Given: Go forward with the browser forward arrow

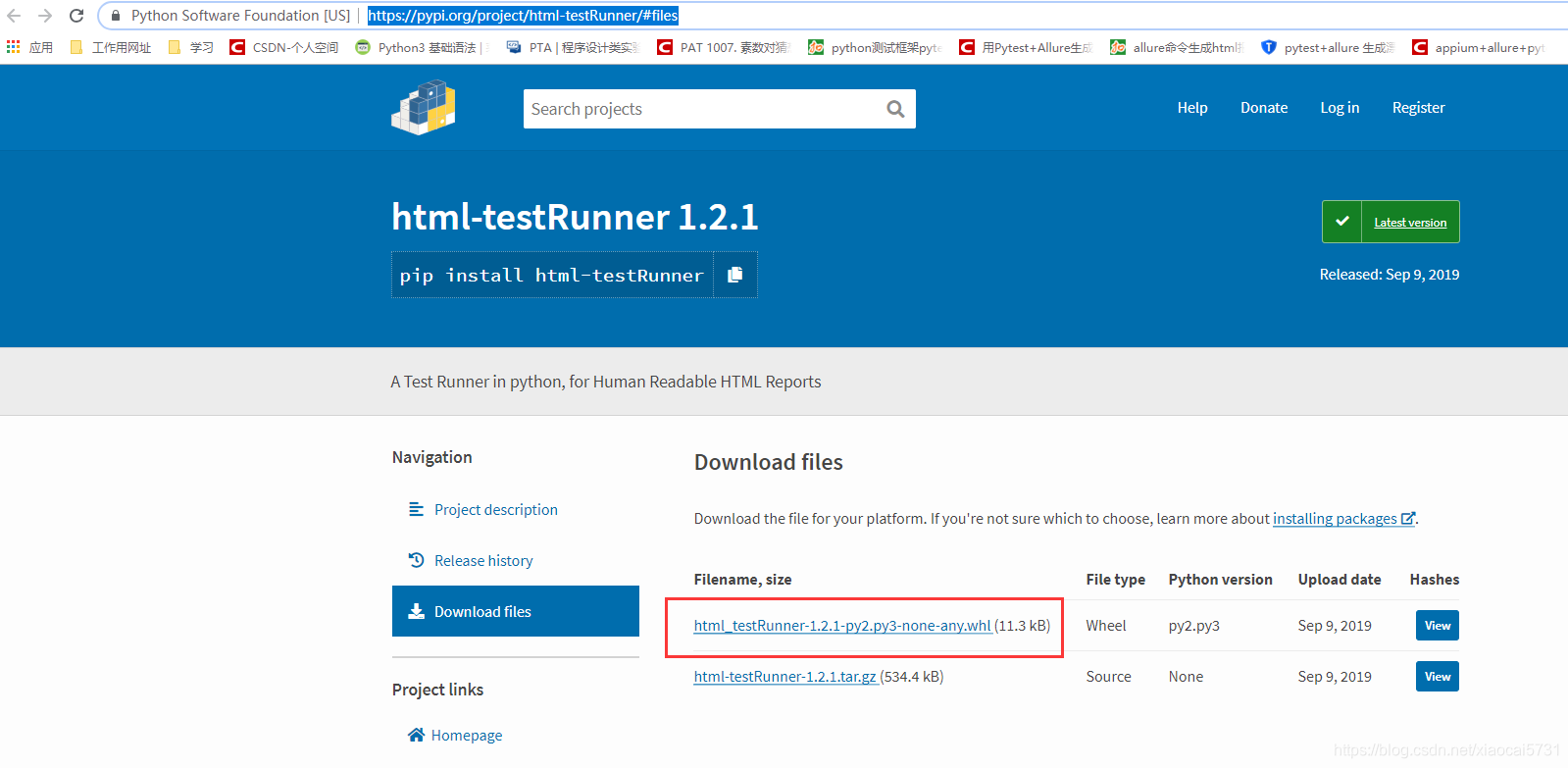Looking at the screenshot, I should [x=45, y=16].
